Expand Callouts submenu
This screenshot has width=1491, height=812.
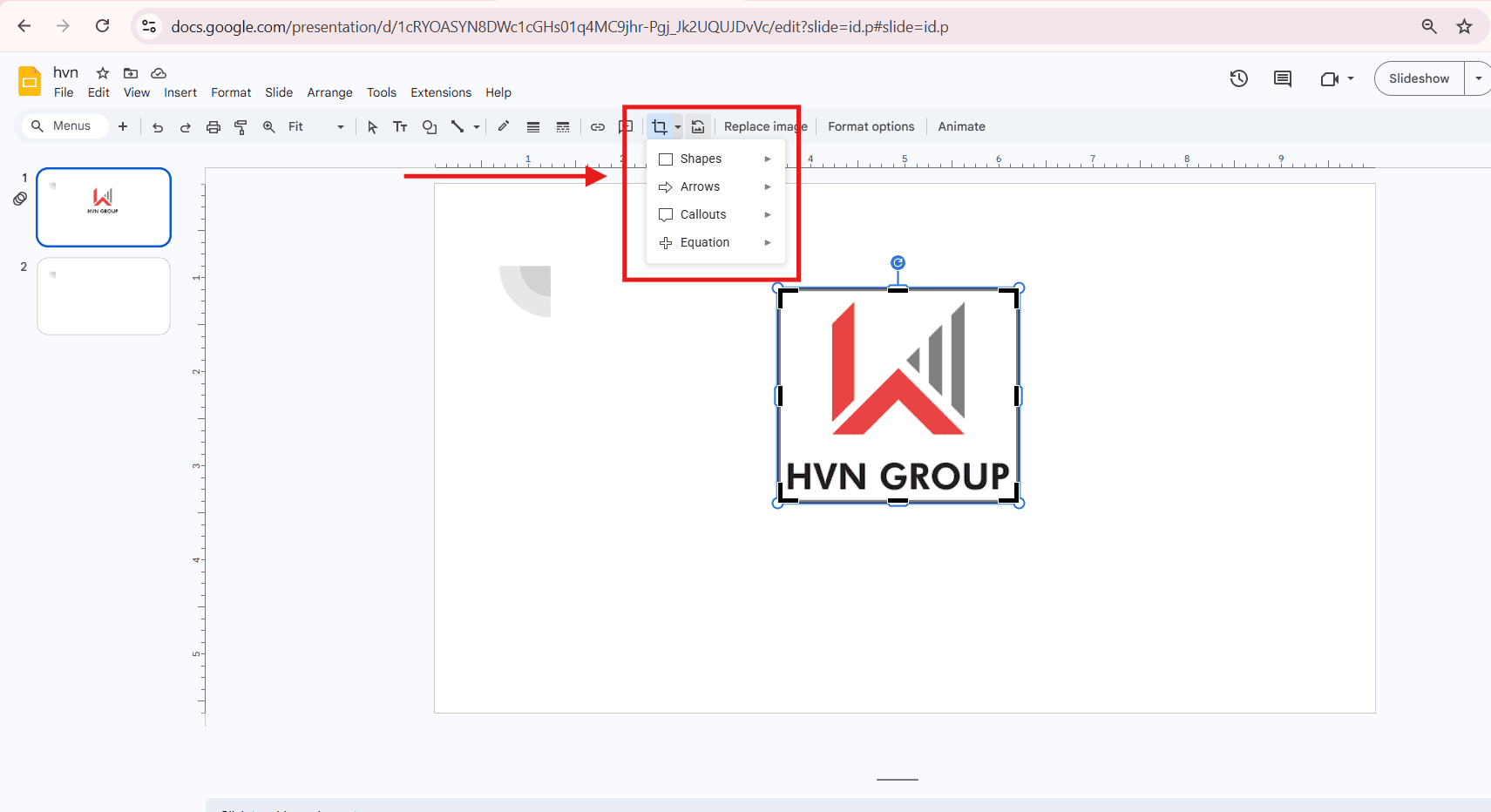(715, 214)
